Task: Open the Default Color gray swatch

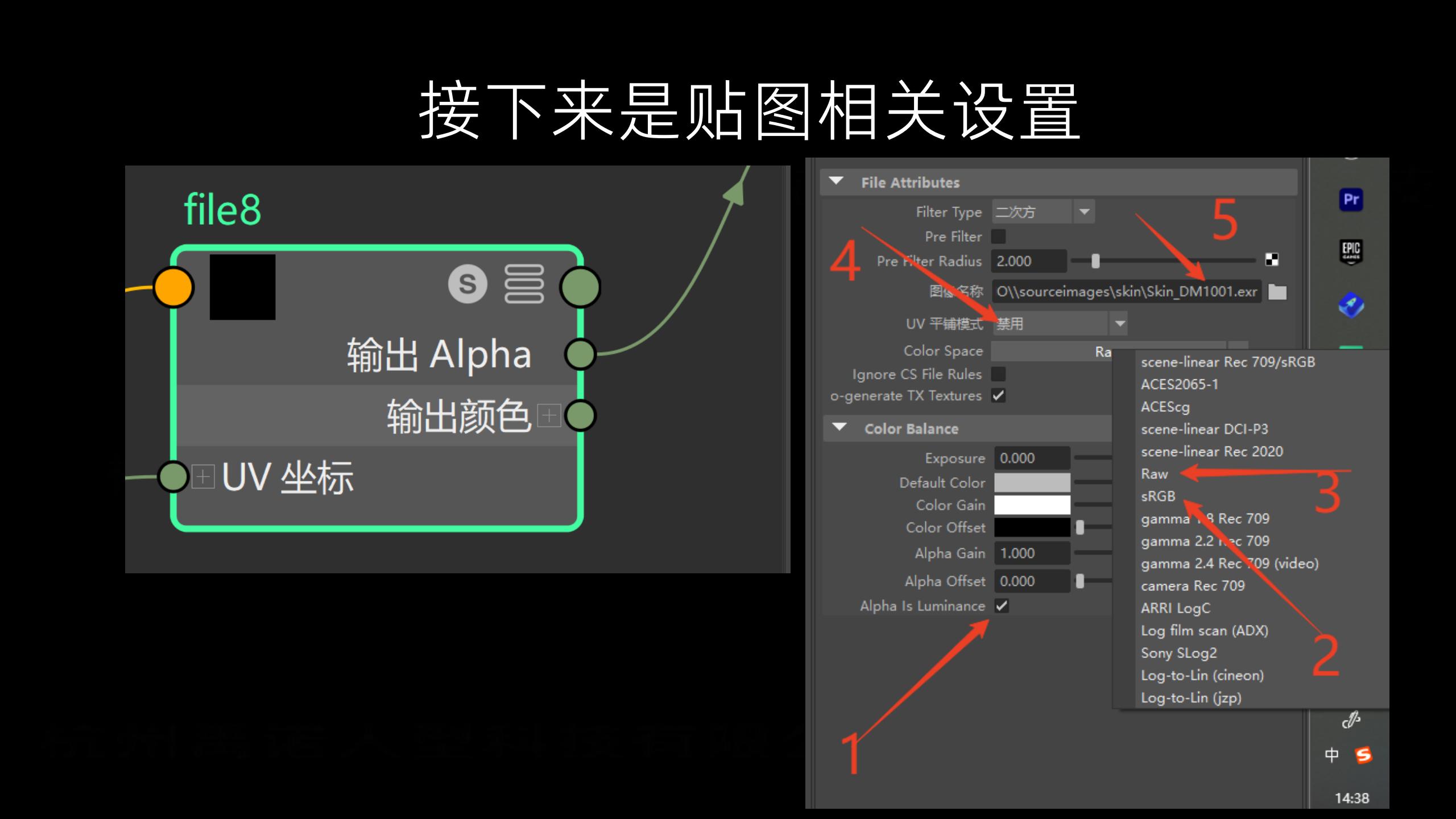Action: [1032, 482]
